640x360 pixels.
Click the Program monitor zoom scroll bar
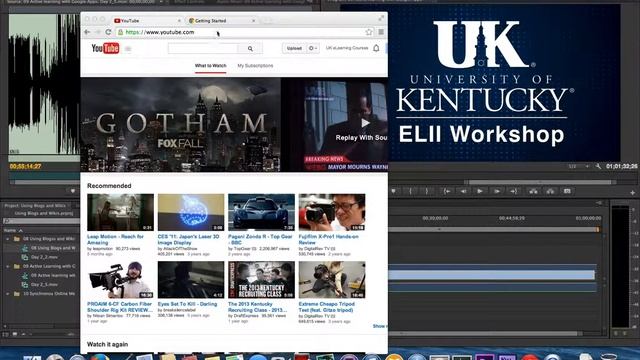click(x=540, y=182)
